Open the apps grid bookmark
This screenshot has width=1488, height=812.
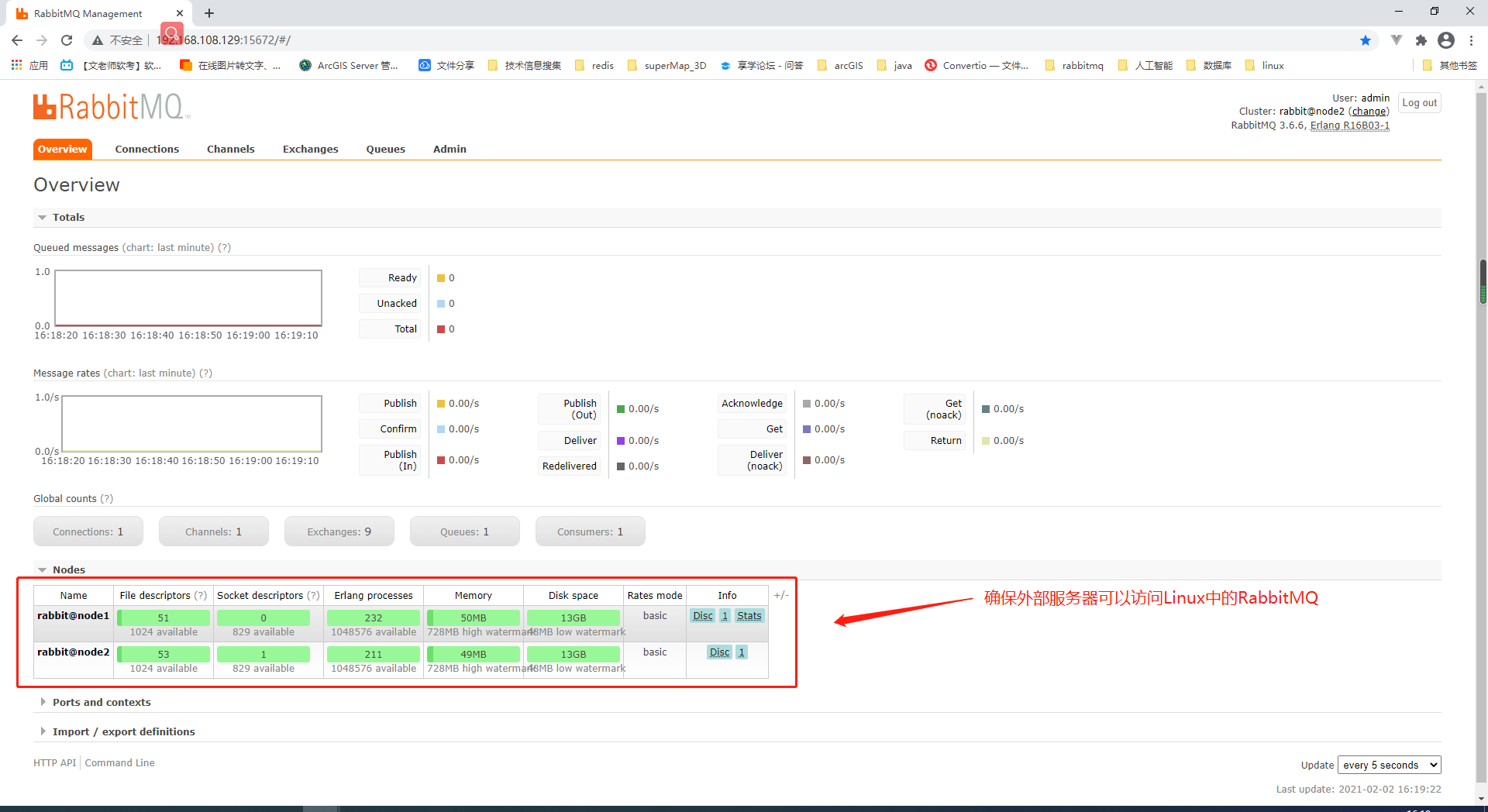click(29, 65)
